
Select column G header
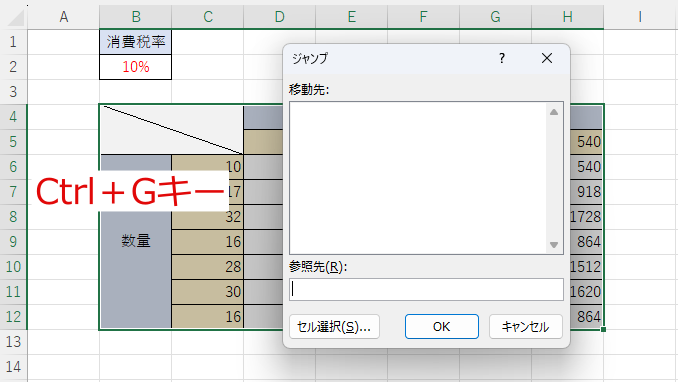point(495,16)
